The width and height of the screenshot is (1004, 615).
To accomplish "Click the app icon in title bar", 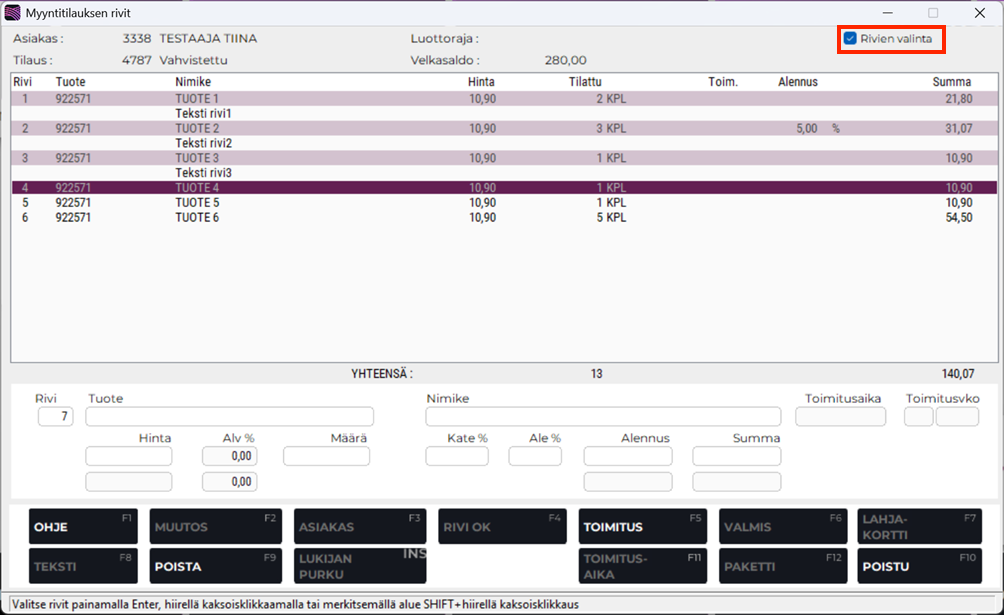I will [x=13, y=13].
